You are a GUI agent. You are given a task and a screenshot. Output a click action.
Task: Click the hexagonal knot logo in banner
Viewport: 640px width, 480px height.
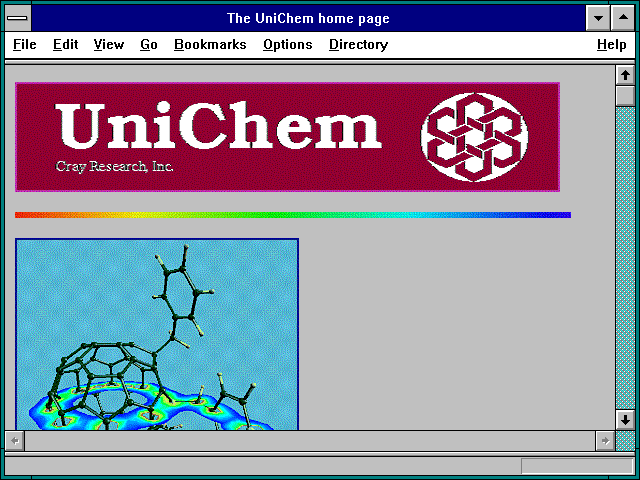click(x=474, y=137)
